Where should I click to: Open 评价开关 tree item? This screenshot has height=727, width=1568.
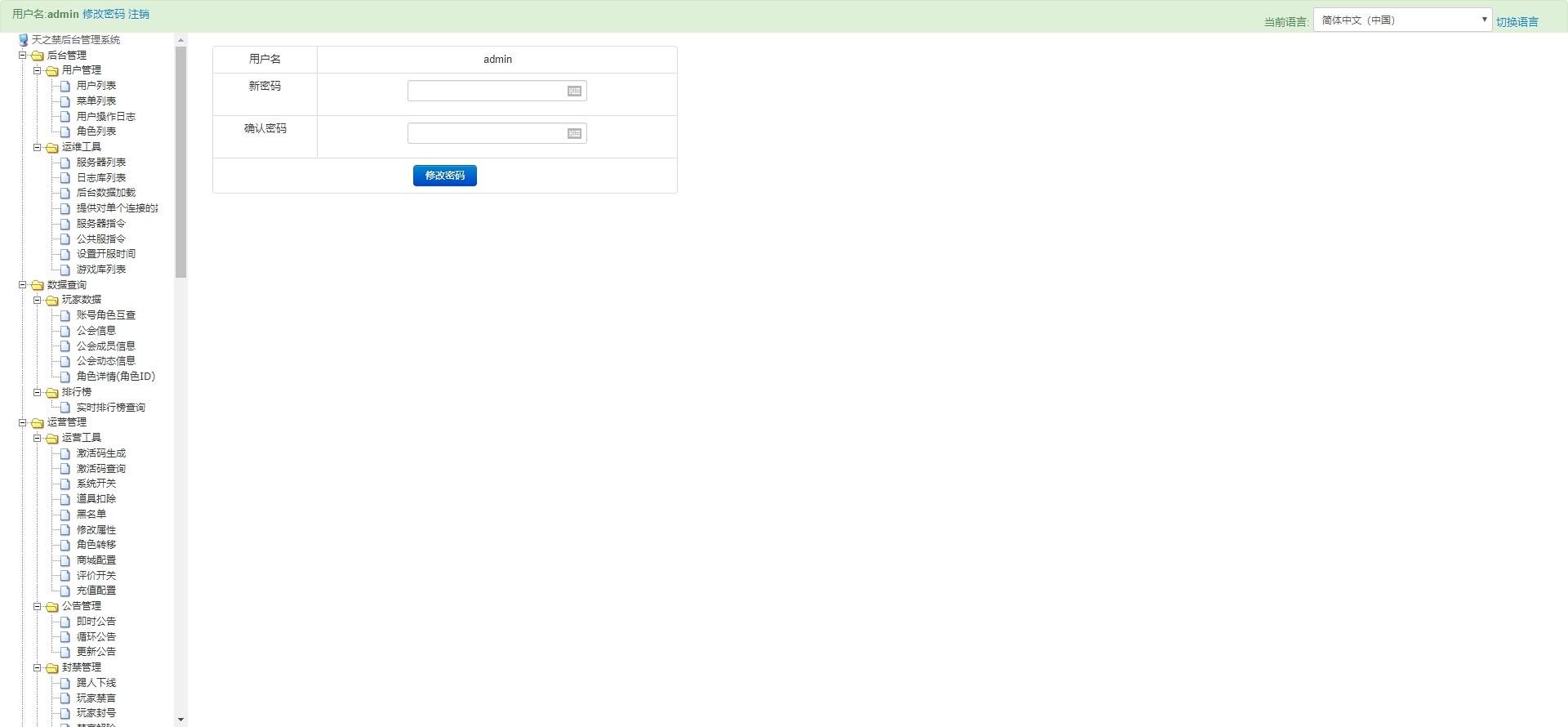tap(96, 576)
